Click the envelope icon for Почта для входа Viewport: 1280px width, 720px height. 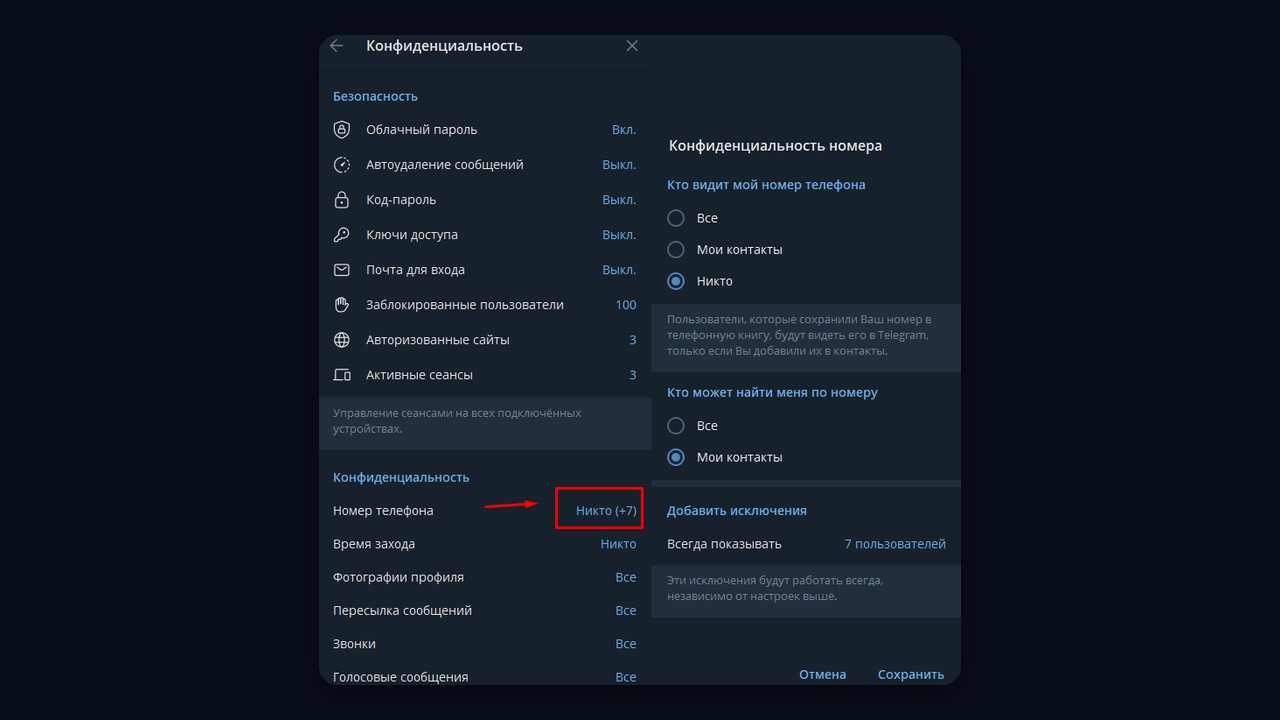point(342,270)
